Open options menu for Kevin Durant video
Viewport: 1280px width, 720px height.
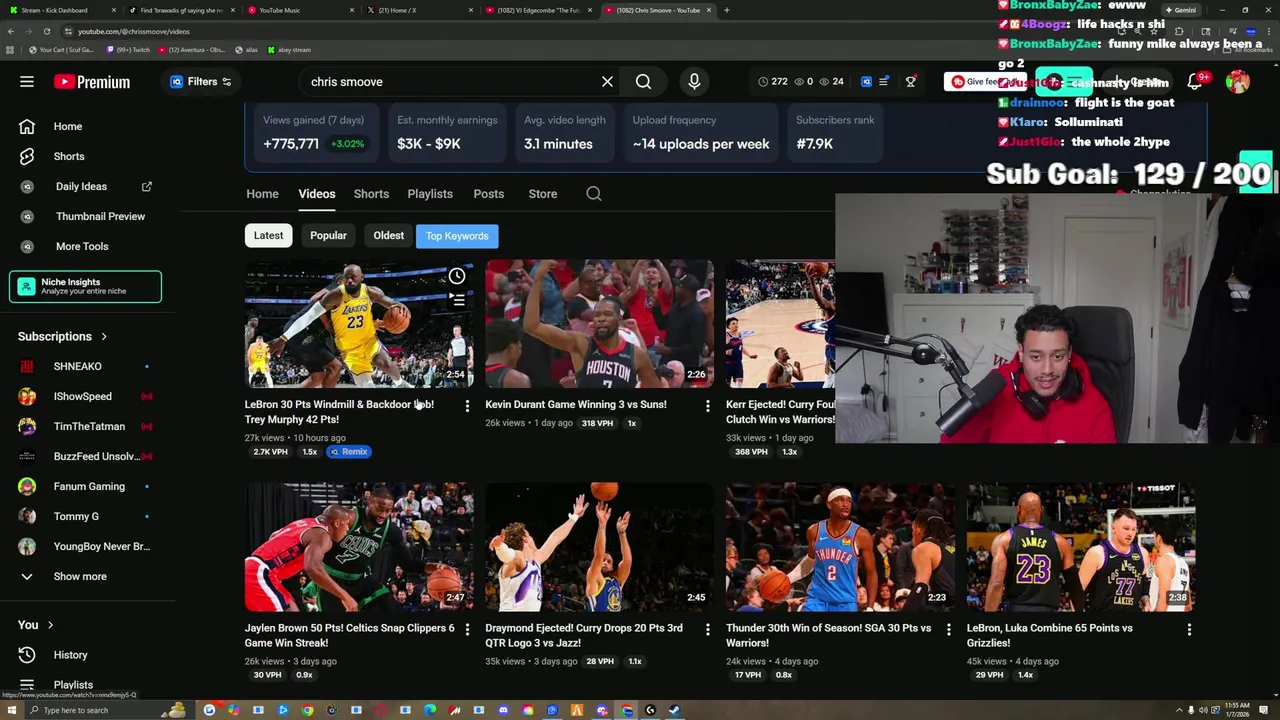pos(708,406)
